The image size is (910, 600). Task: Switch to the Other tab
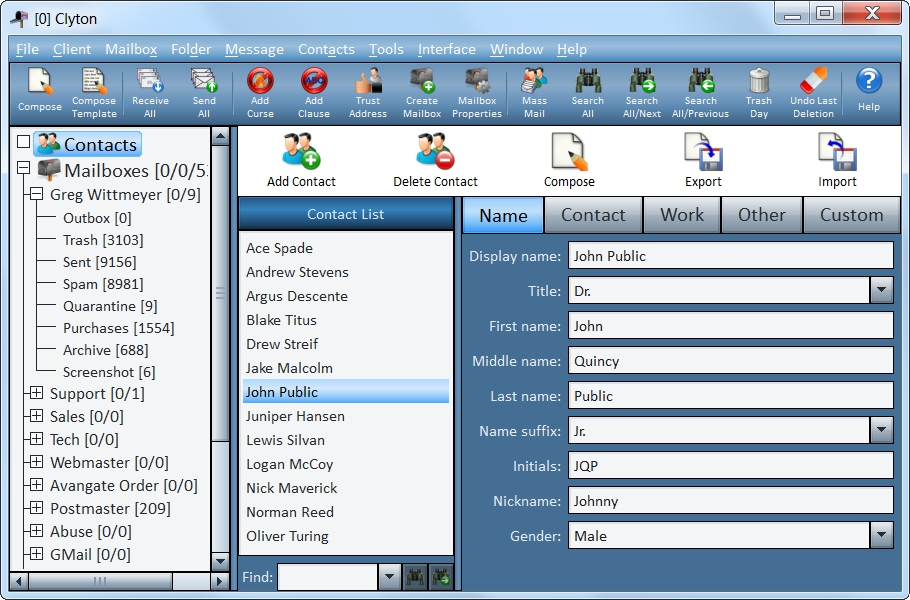pos(761,215)
